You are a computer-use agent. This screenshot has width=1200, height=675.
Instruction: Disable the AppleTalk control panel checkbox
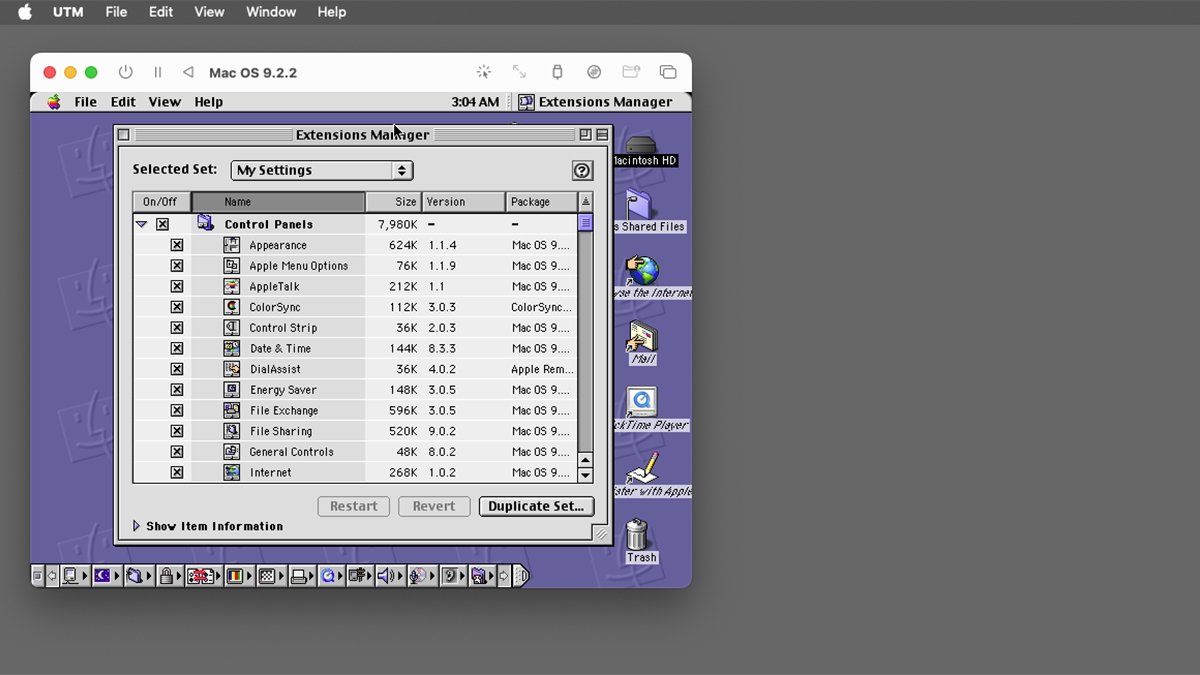click(177, 287)
